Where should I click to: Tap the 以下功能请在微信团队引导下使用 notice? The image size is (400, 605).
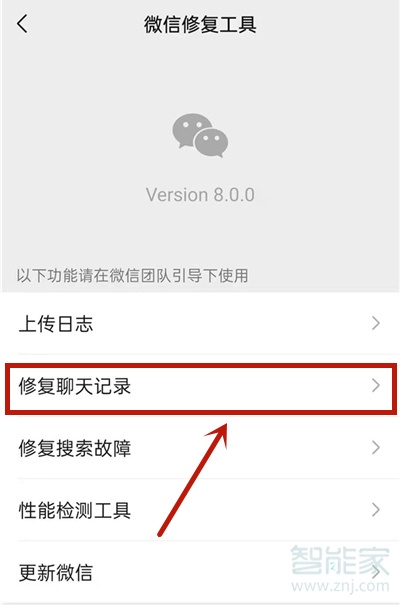132,275
